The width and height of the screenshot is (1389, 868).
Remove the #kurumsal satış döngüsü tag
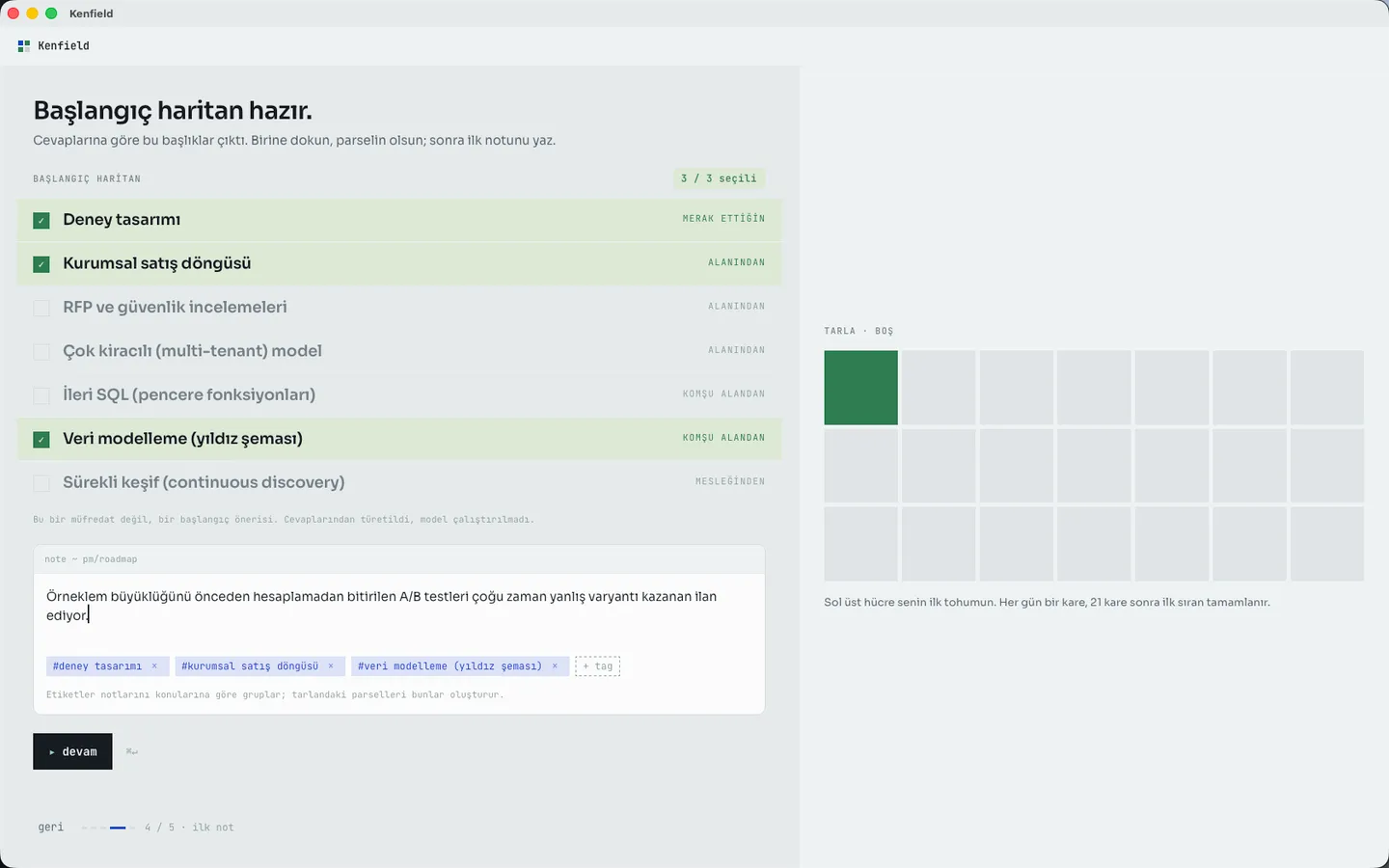click(331, 666)
